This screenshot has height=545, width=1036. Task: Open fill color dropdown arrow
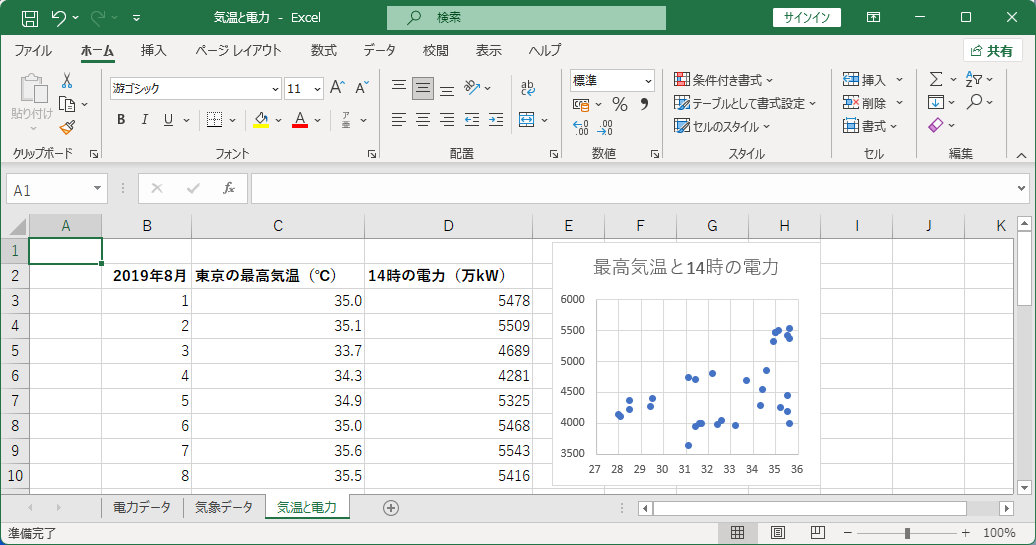(278, 120)
